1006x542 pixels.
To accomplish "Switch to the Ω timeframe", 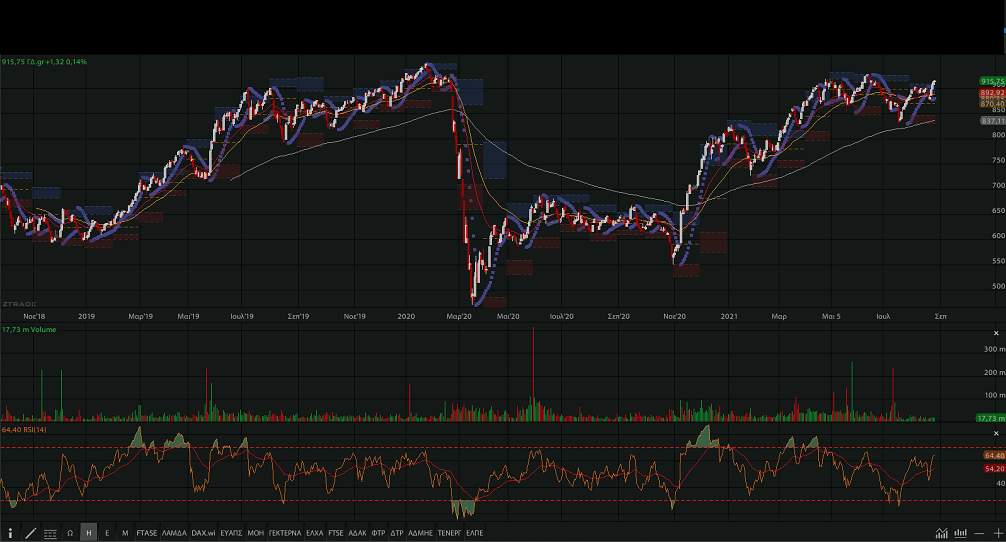I will [x=70, y=534].
